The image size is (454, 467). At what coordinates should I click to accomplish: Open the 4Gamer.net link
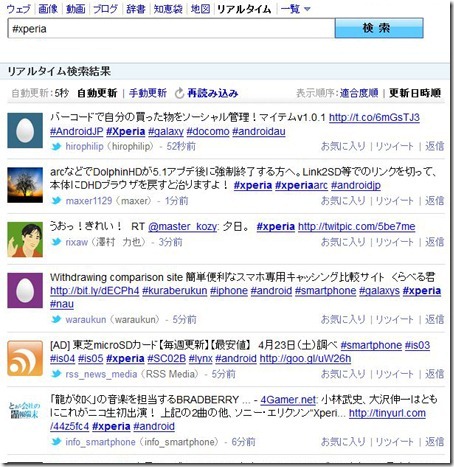288,400
